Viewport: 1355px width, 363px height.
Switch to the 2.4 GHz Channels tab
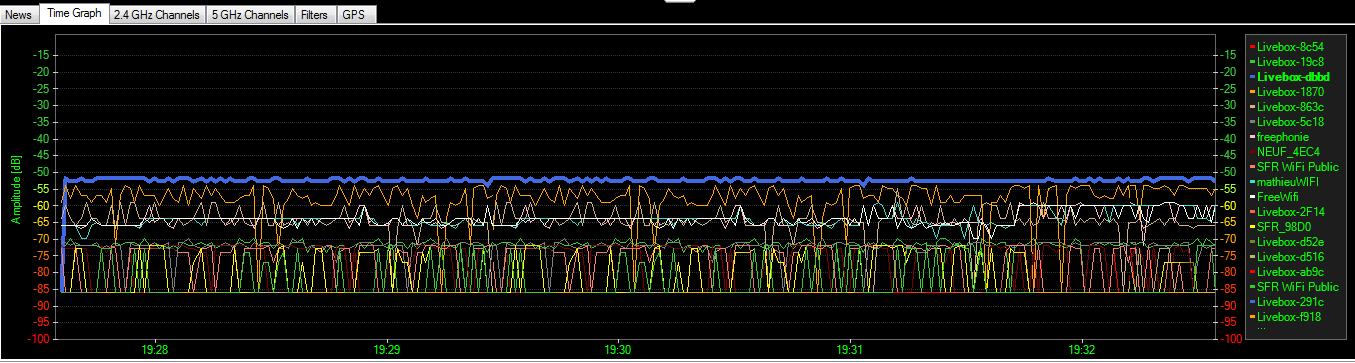point(156,15)
